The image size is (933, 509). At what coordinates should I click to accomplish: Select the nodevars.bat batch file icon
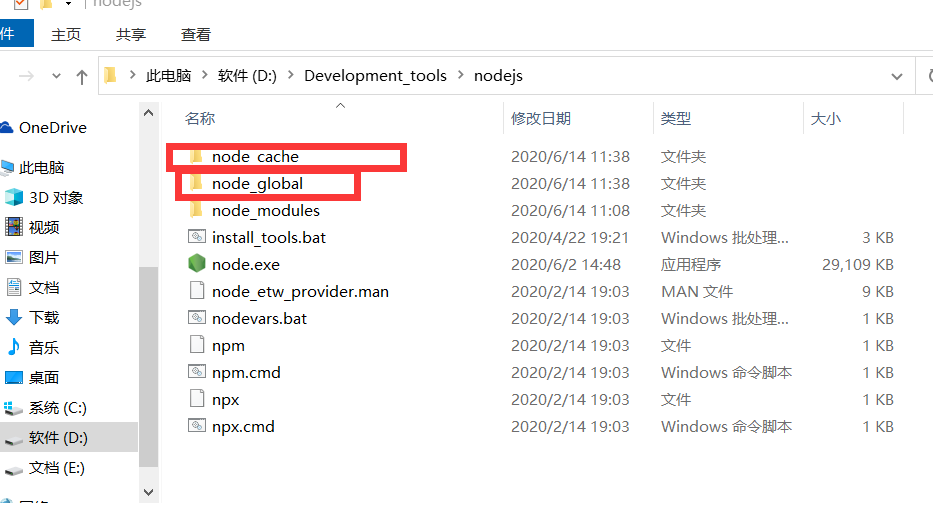pos(197,318)
